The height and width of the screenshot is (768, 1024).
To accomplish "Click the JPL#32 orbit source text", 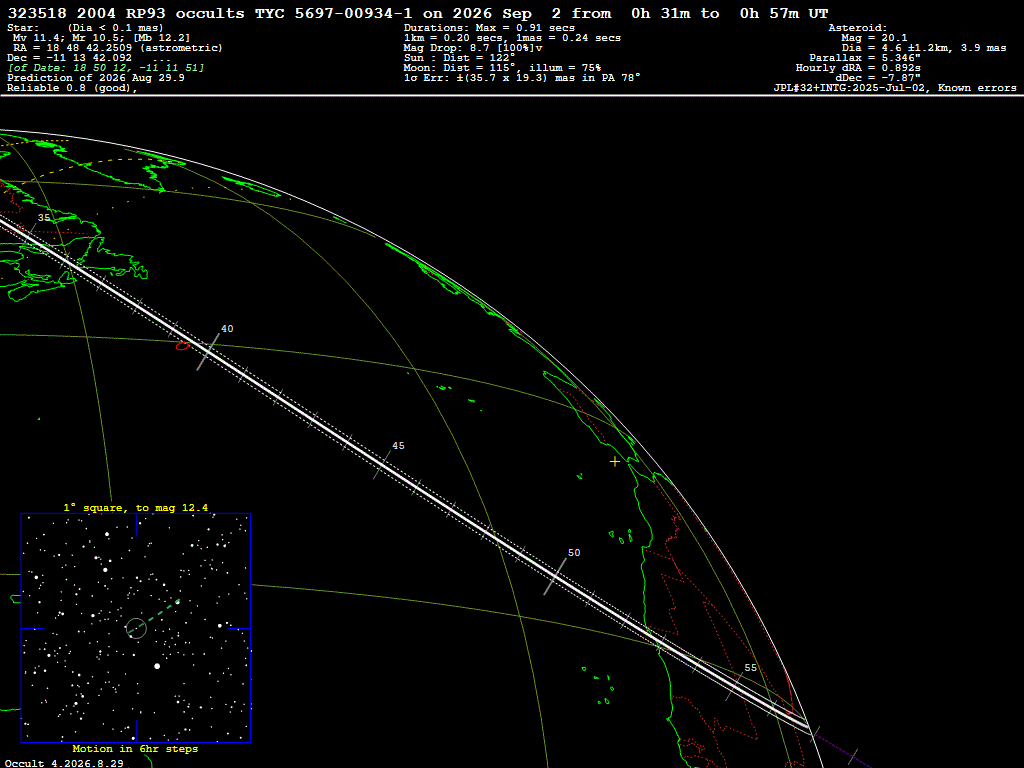I will (x=895, y=88).
